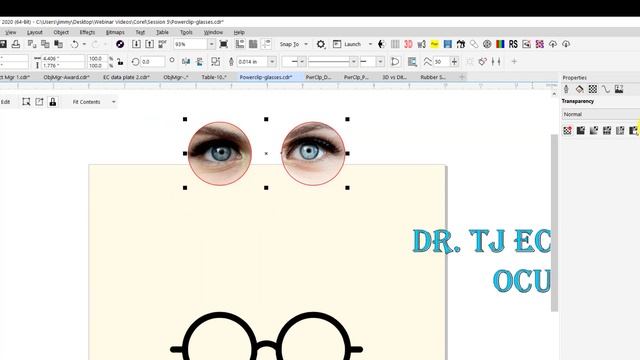Click the Import icon

[x=136, y=44]
